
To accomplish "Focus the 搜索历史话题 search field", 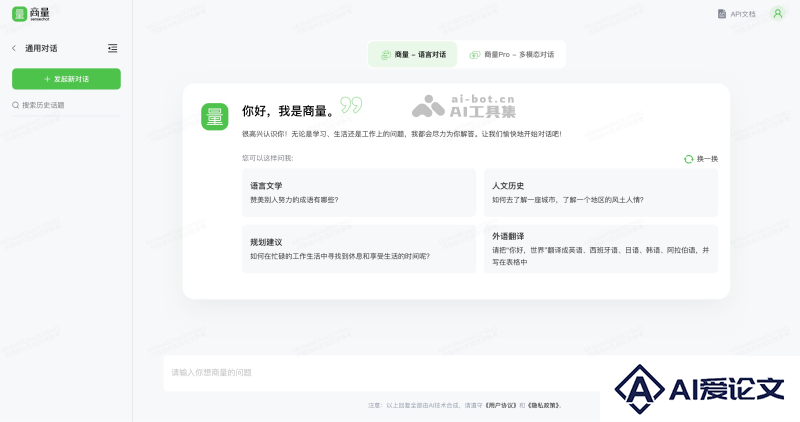I will point(66,105).
